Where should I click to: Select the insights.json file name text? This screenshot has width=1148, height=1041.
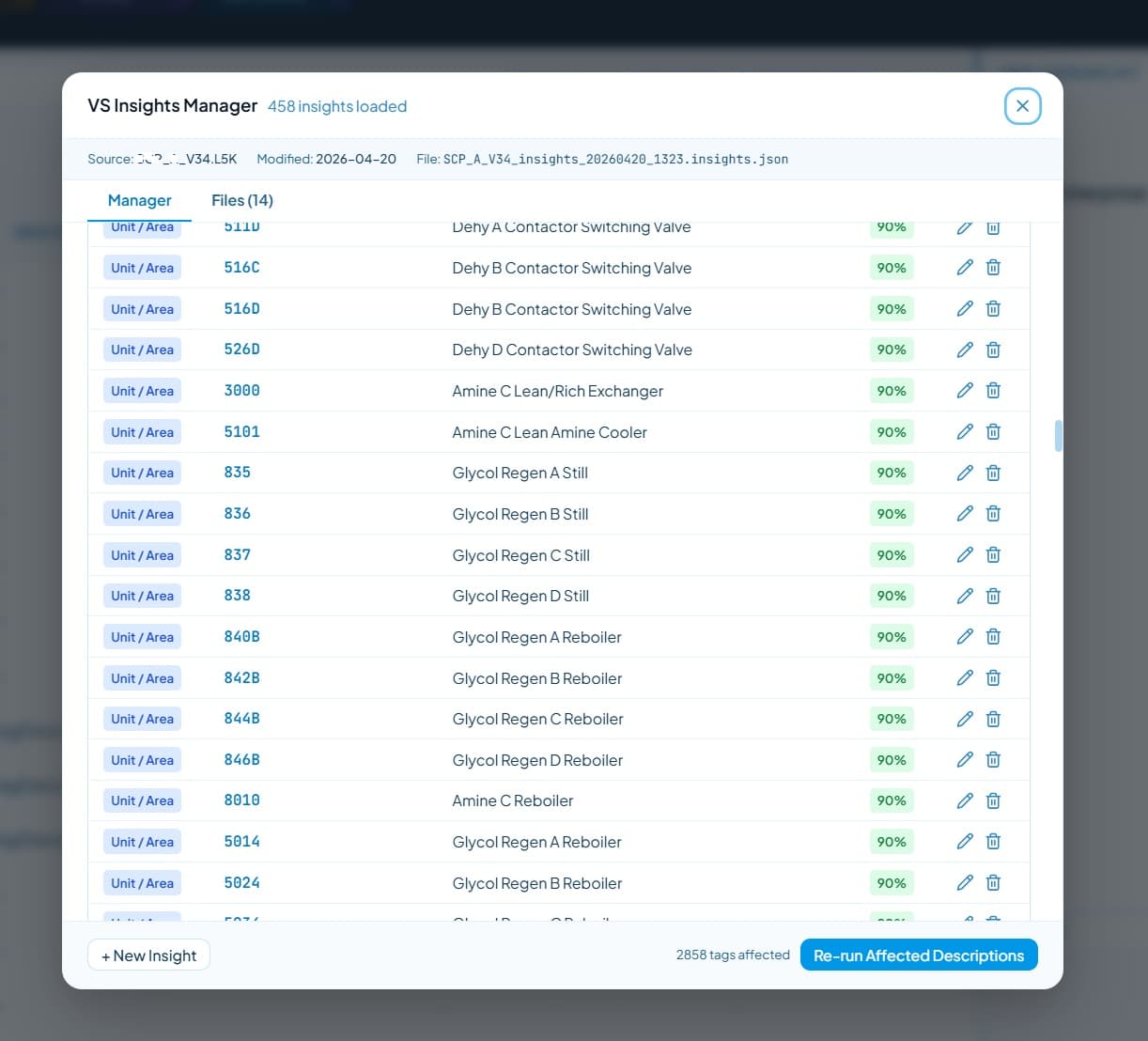point(615,159)
